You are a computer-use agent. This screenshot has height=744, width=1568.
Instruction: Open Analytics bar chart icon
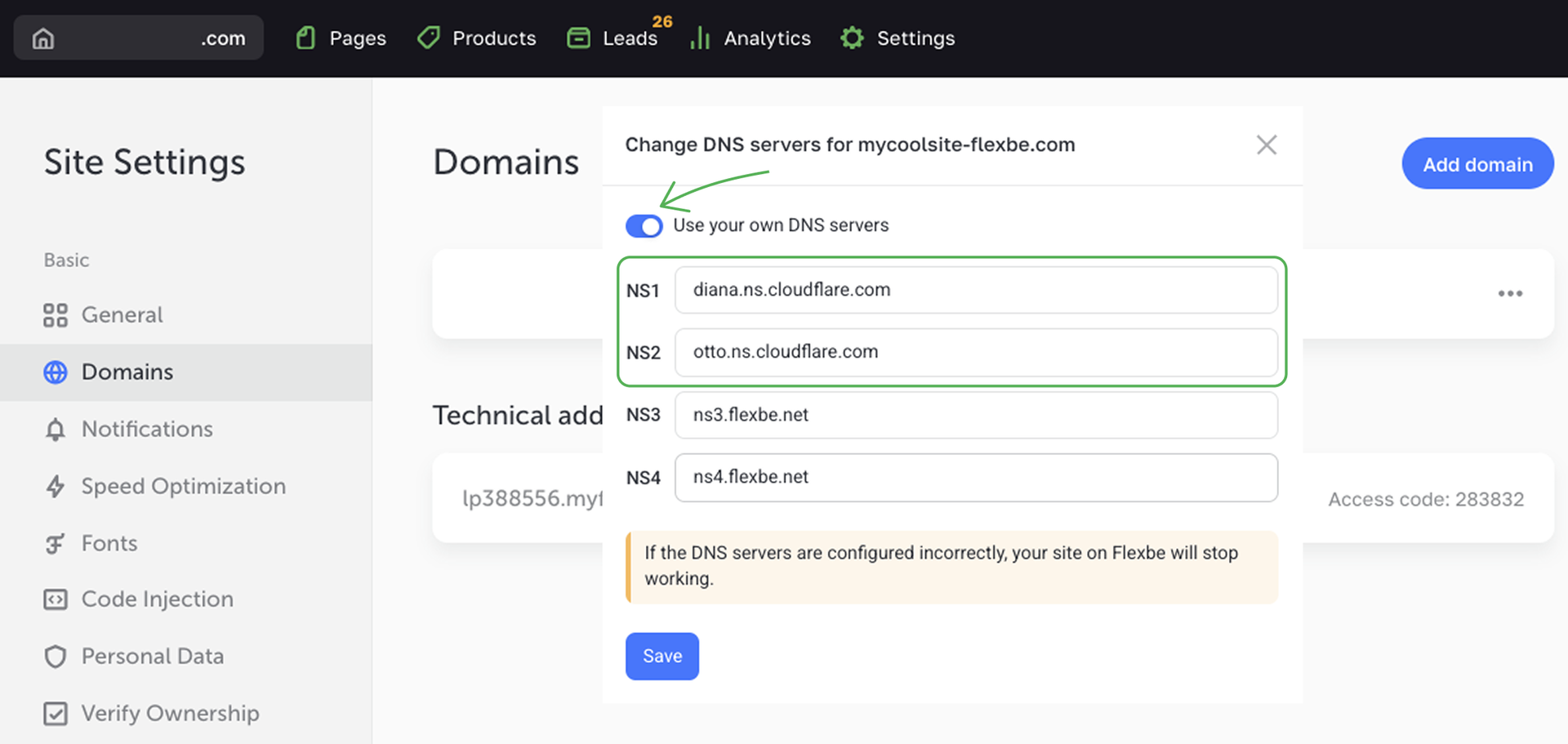coord(700,38)
